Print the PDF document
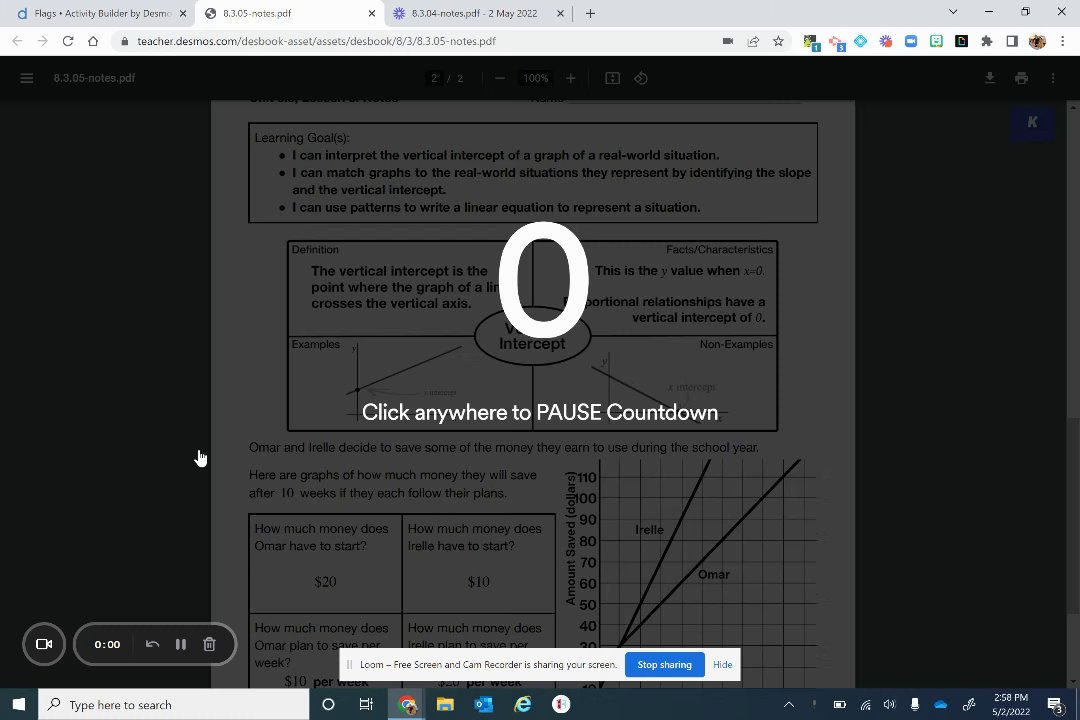The image size is (1080, 720). tap(1021, 78)
